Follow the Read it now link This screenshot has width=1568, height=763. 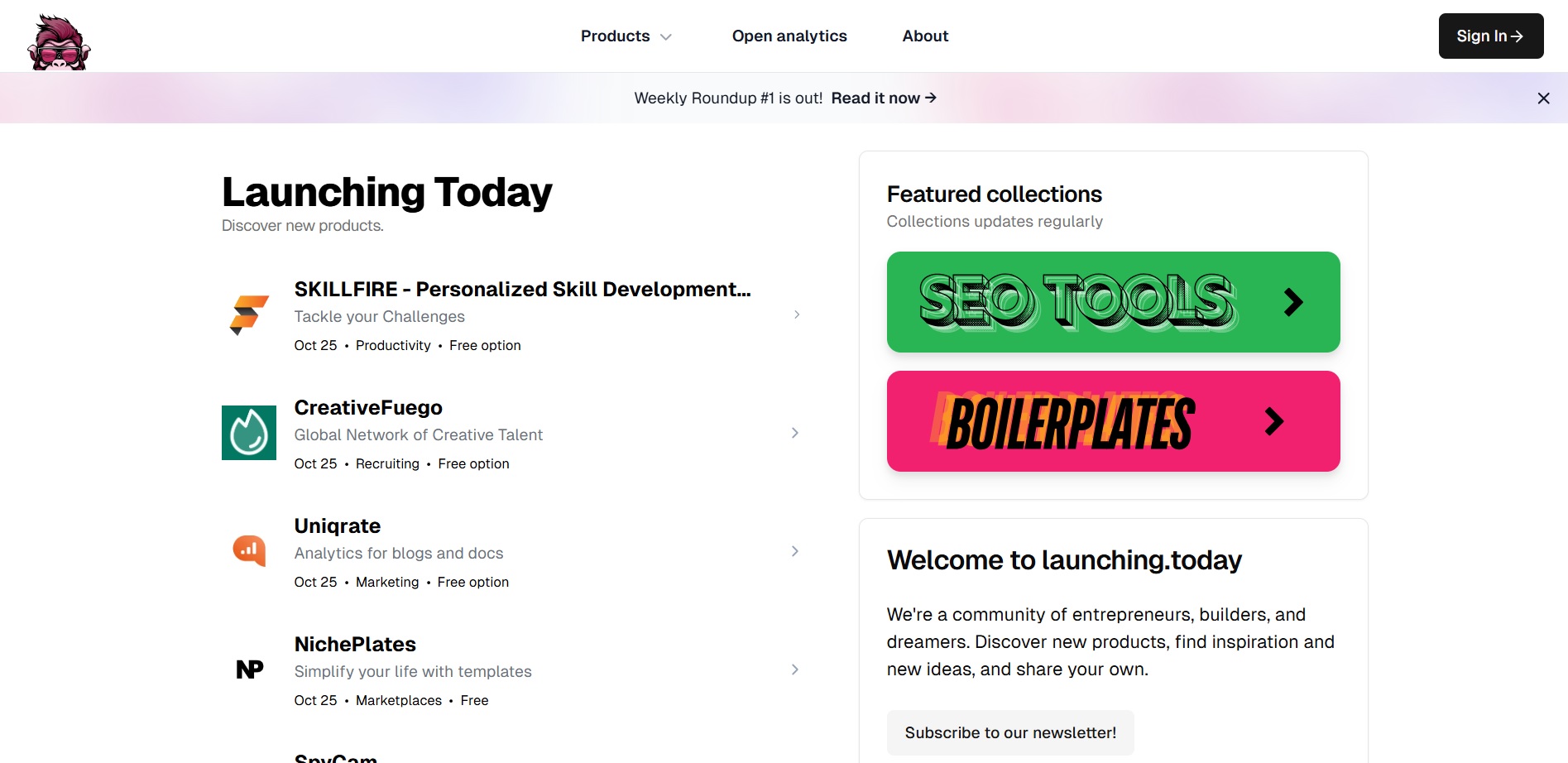pyautogui.click(x=884, y=98)
